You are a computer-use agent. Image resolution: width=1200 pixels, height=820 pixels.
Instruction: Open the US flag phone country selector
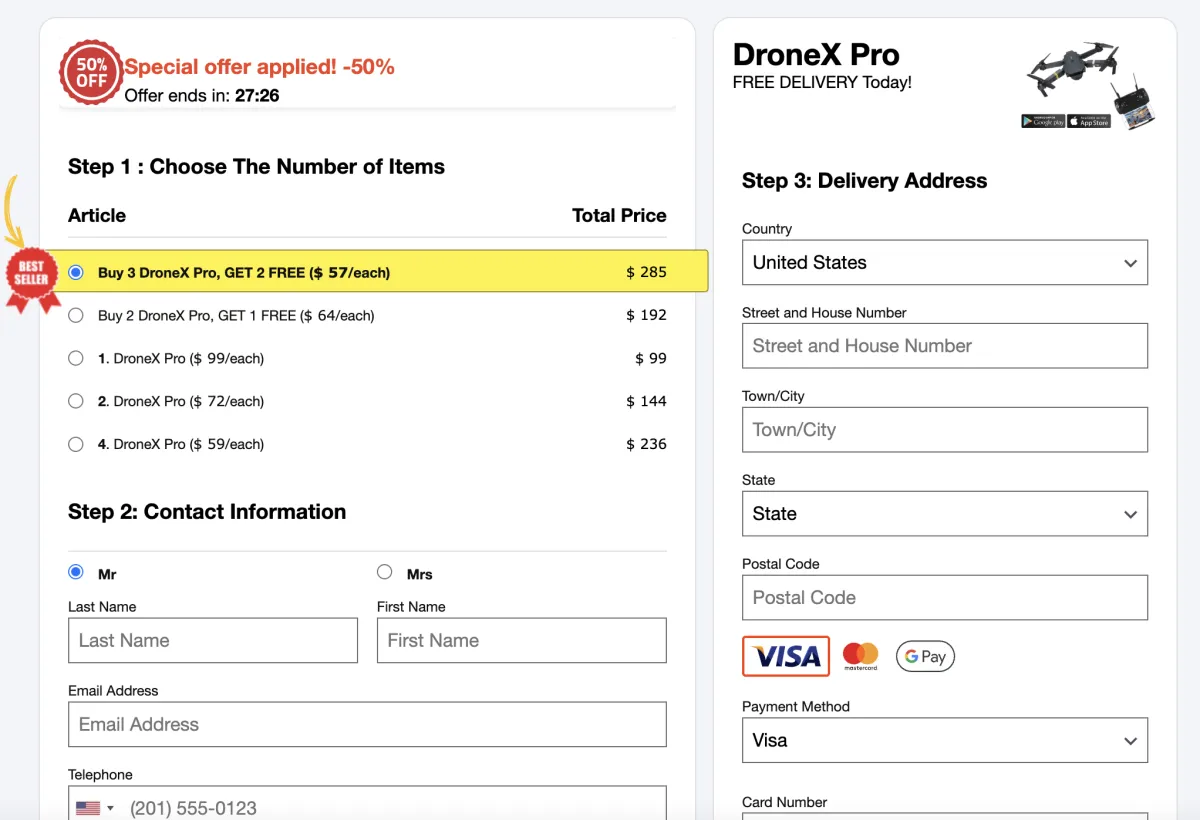tap(95, 808)
